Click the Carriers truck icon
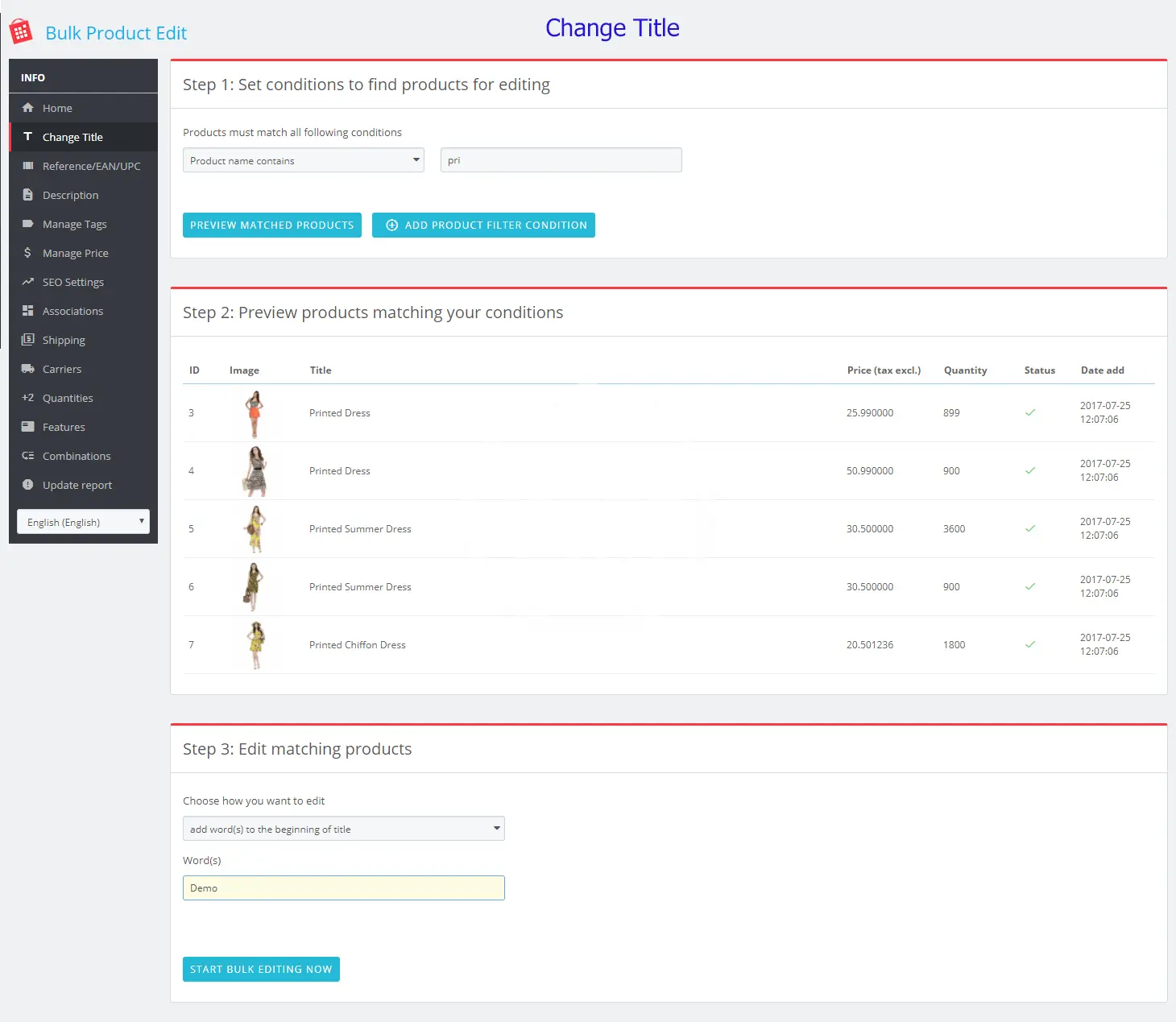 [x=28, y=369]
